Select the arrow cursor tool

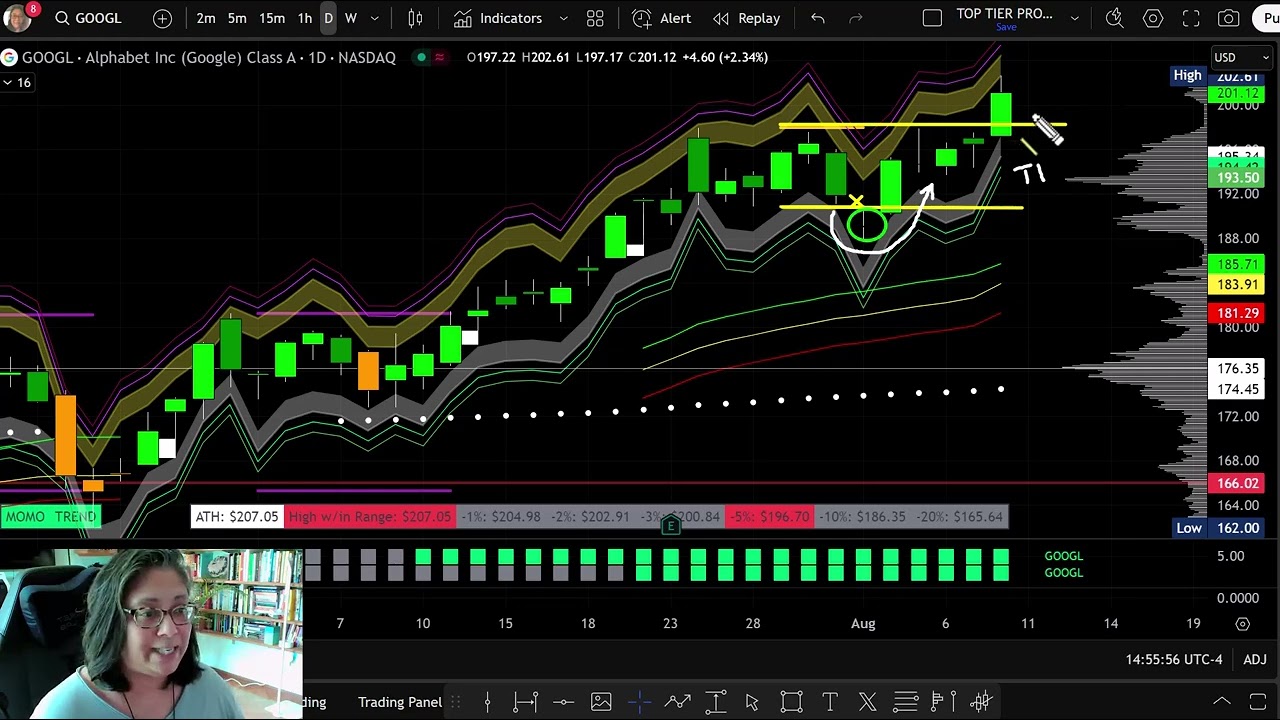pyautogui.click(x=752, y=702)
